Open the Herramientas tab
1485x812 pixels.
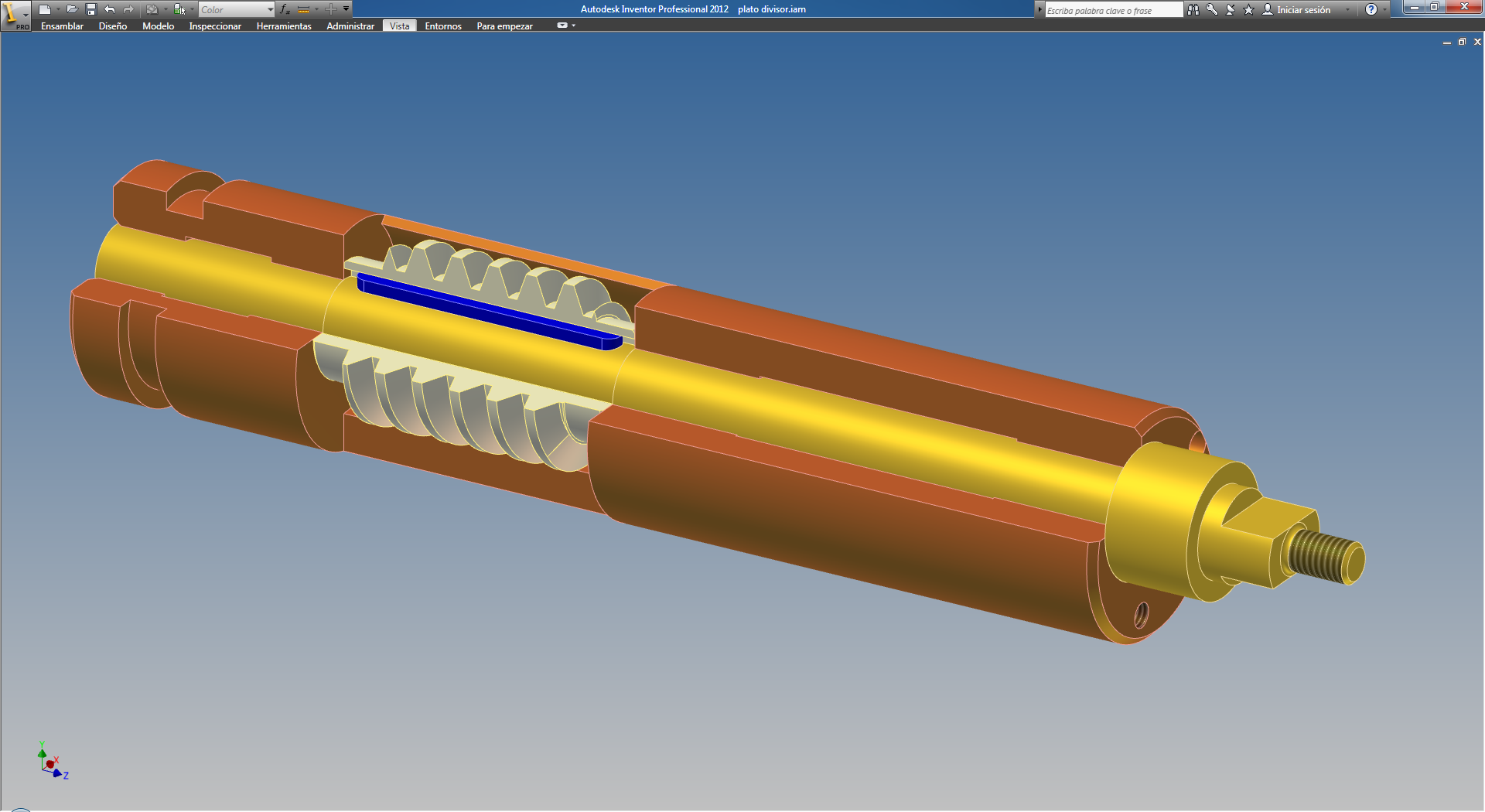(x=284, y=26)
